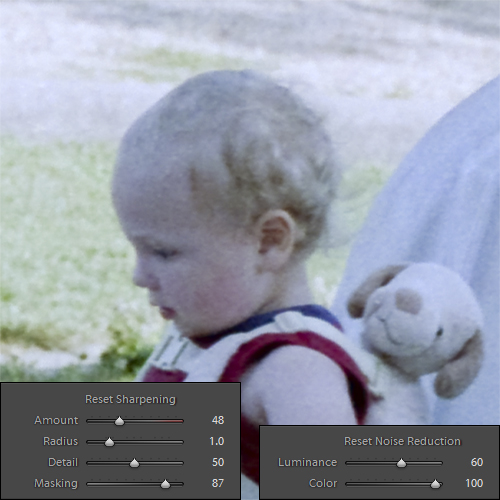Screen dimensions: 500x500
Task: Click the Amount label in Sharpening
Action: [x=56, y=420]
